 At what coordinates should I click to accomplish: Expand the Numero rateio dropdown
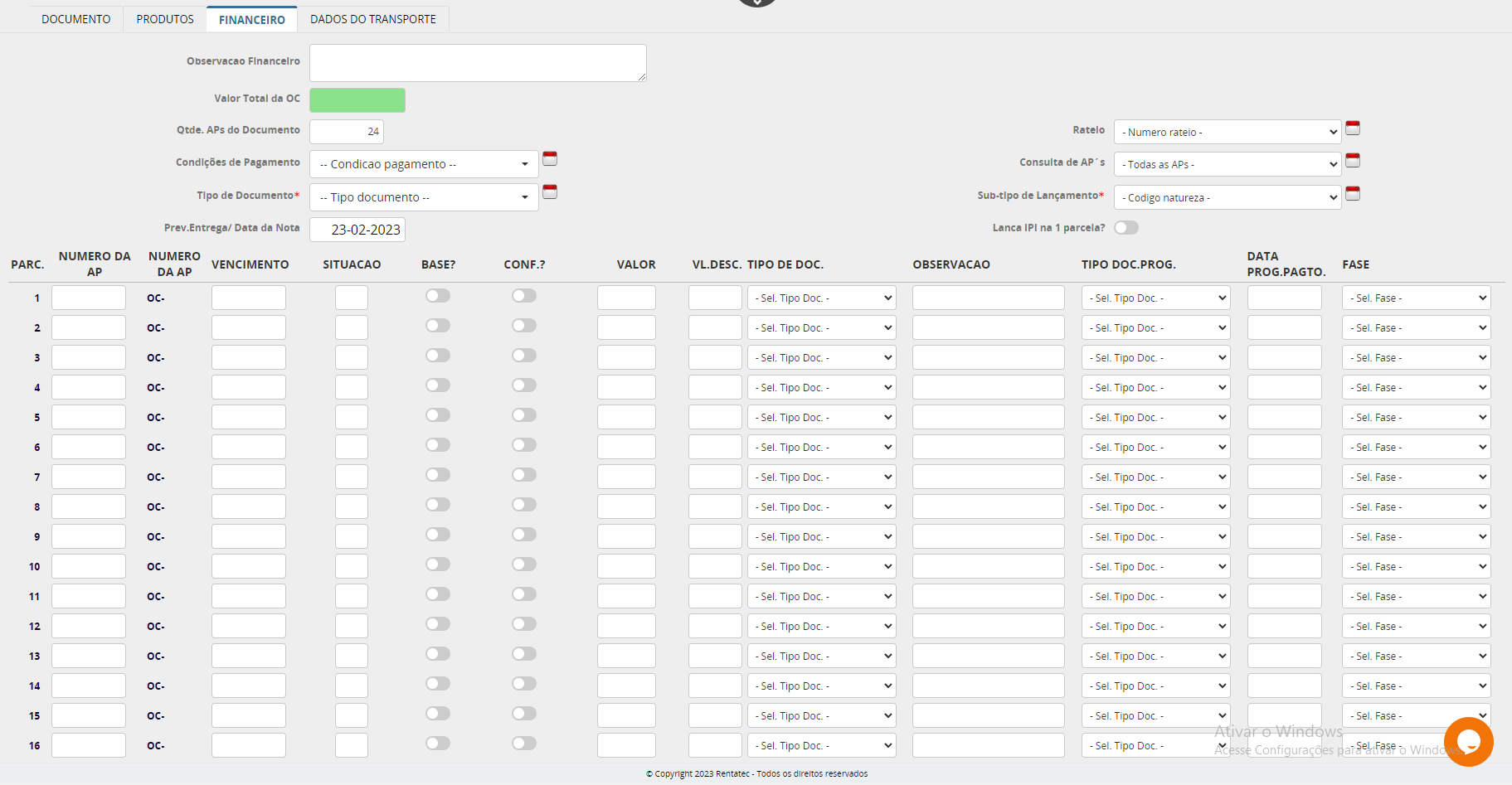1227,132
